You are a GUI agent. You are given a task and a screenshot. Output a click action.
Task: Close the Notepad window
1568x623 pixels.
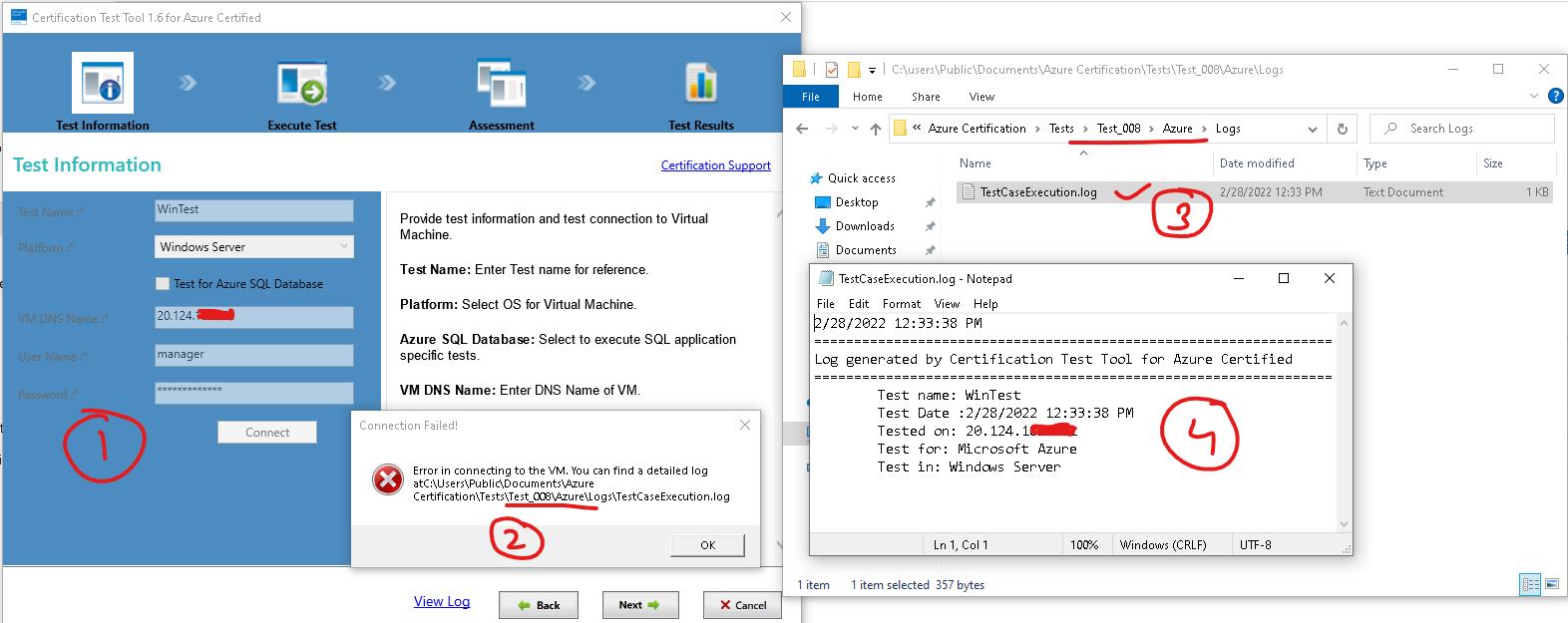[1330, 278]
